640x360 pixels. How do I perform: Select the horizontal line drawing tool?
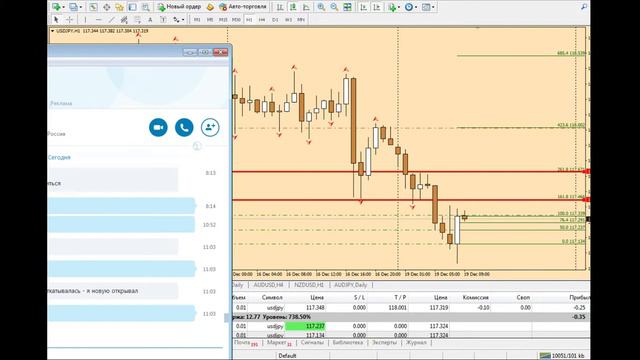98,20
